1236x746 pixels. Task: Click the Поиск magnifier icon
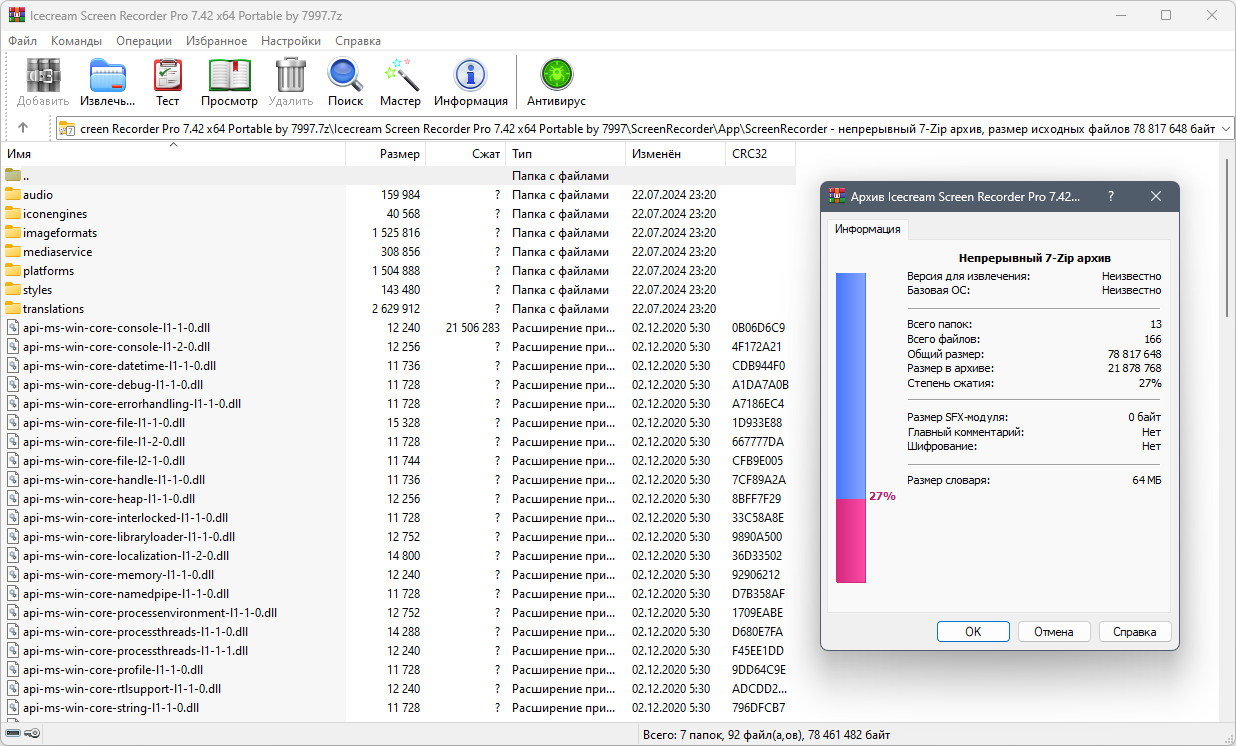click(x=345, y=76)
